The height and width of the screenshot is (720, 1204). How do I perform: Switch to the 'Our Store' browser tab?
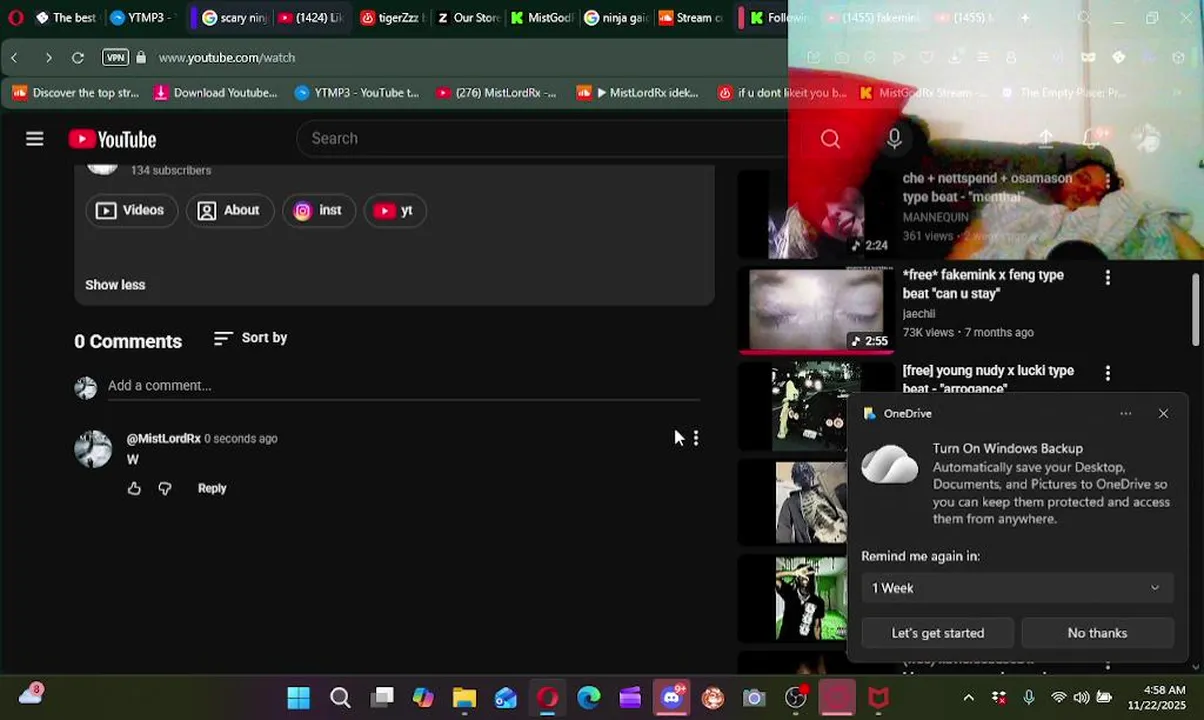[468, 17]
